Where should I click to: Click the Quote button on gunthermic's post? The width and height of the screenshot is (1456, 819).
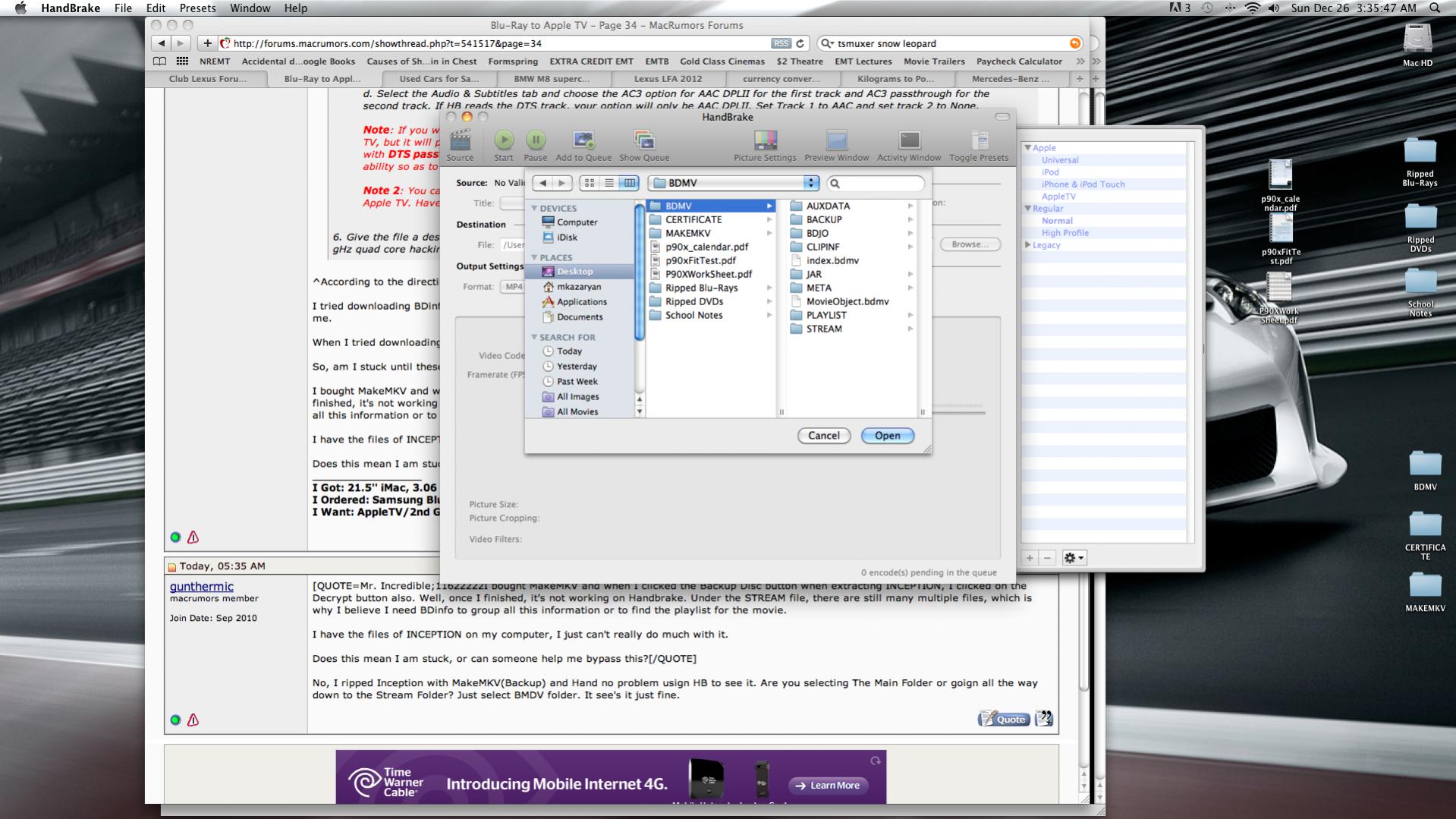pos(1004,719)
